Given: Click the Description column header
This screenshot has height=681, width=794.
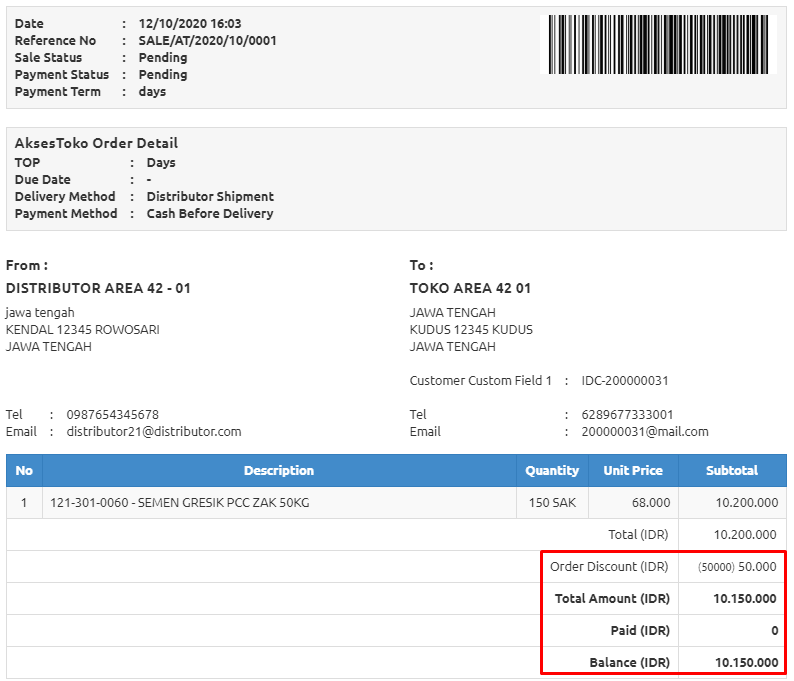Looking at the screenshot, I should tap(279, 470).
